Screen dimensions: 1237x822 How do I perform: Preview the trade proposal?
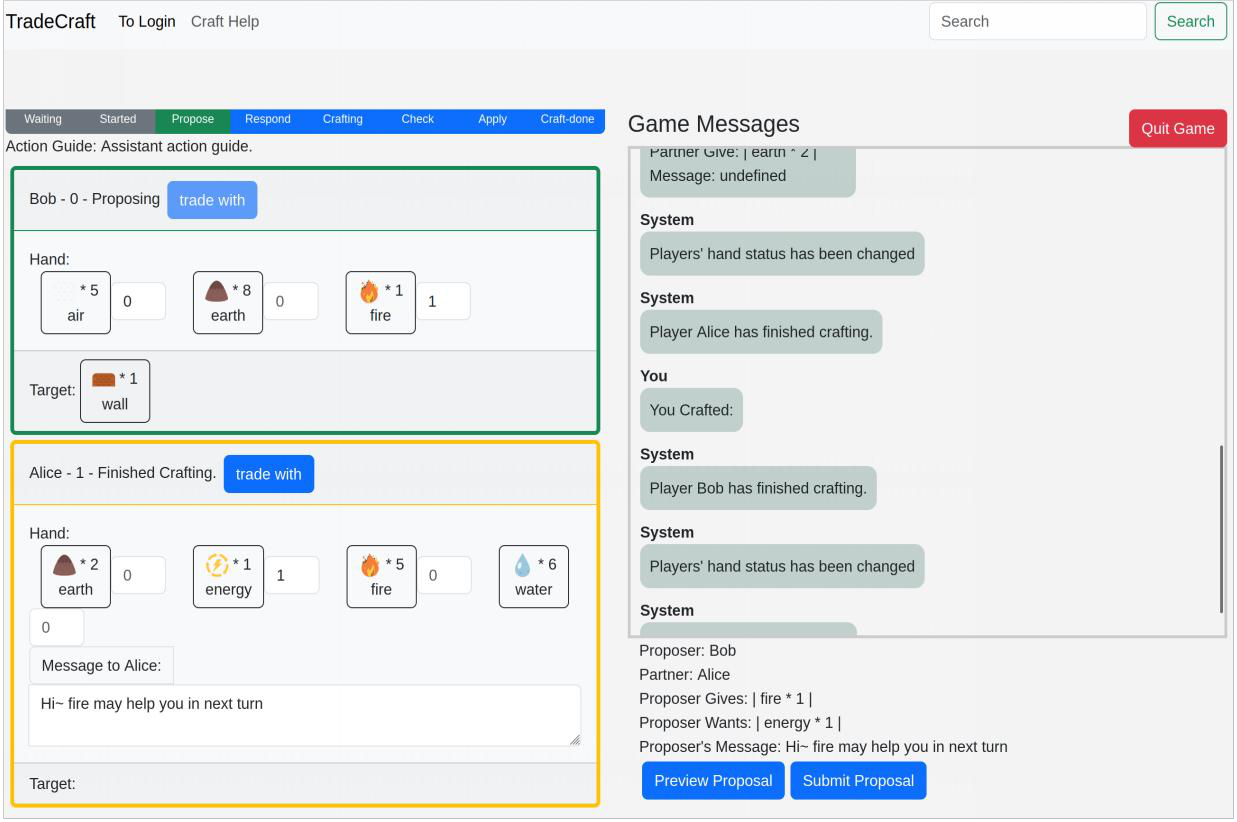coord(713,780)
